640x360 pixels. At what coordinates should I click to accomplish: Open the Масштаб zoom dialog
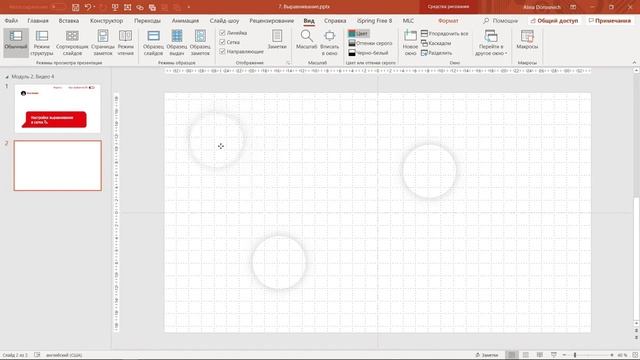pyautogui.click(x=307, y=40)
